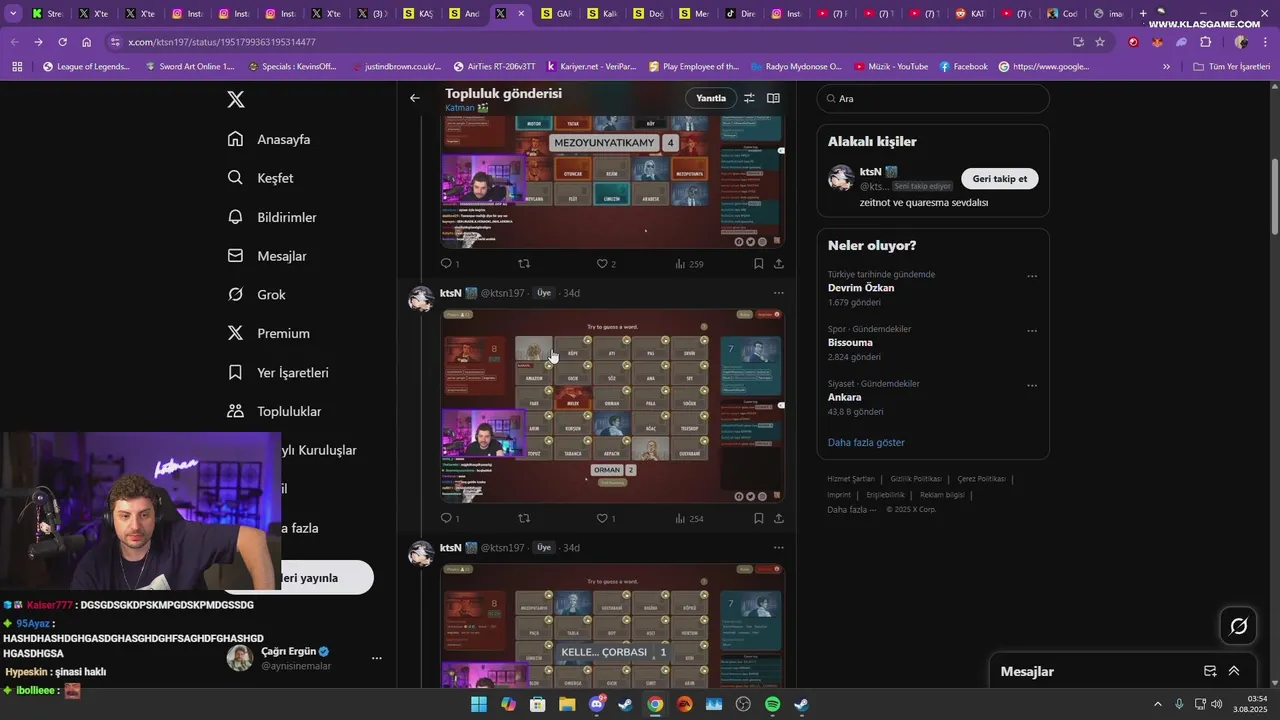This screenshot has height=720, width=1280.
Task: Reply to the post with 254 views
Action: coord(449,518)
